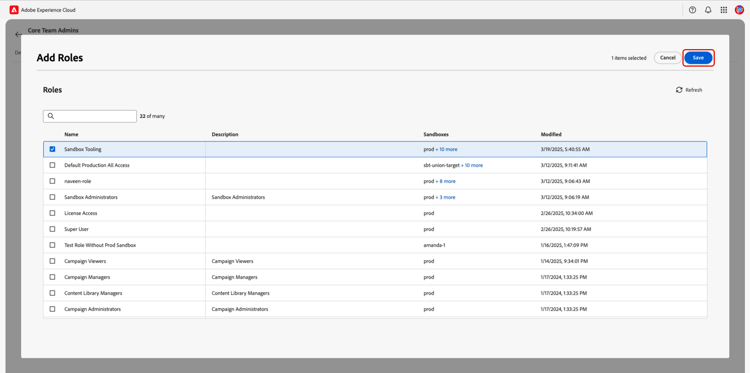The image size is (750, 373).
Task: Click the Sandboxes column header
Action: [436, 134]
